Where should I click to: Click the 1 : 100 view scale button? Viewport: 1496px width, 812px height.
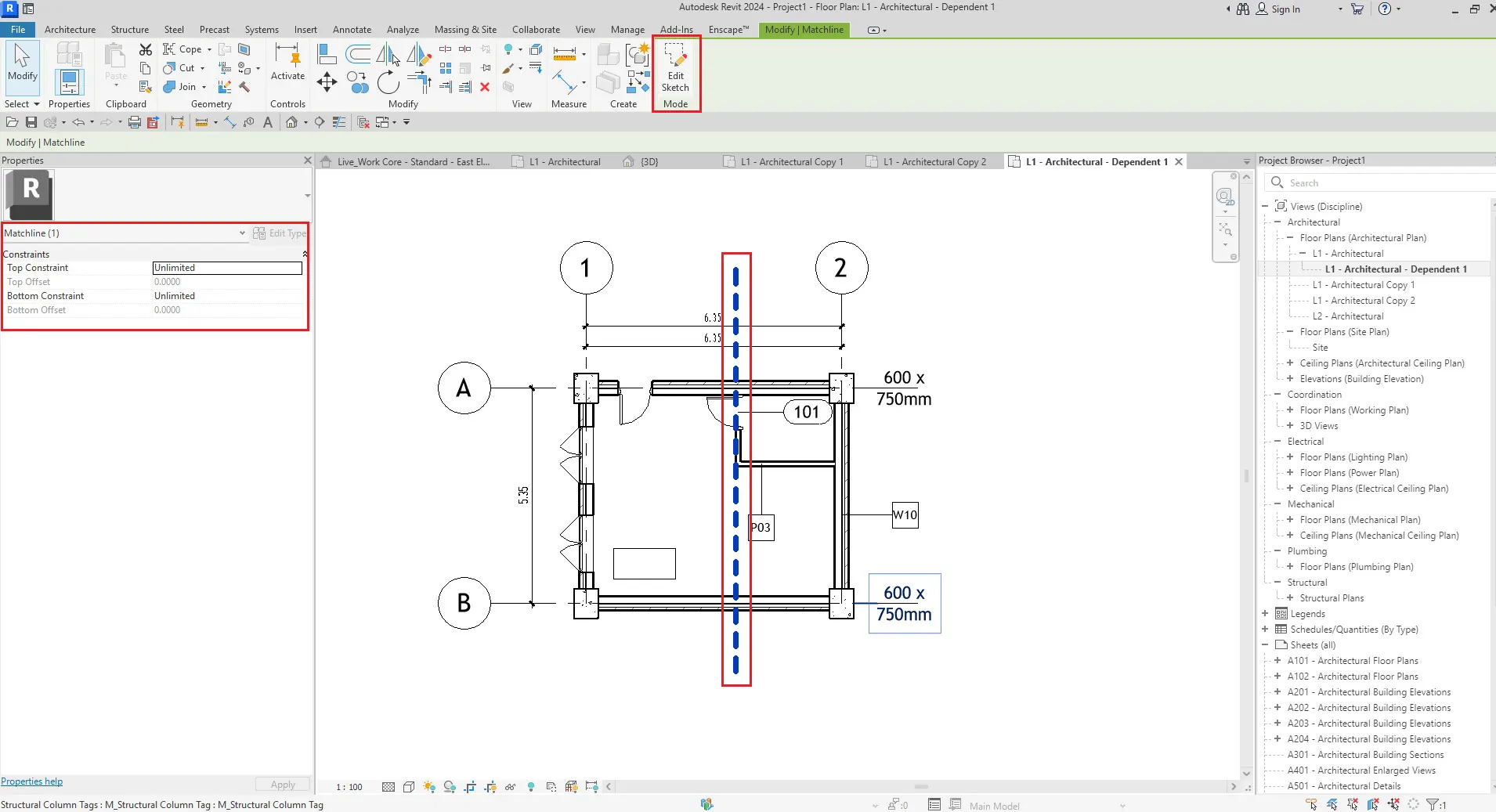[x=349, y=787]
